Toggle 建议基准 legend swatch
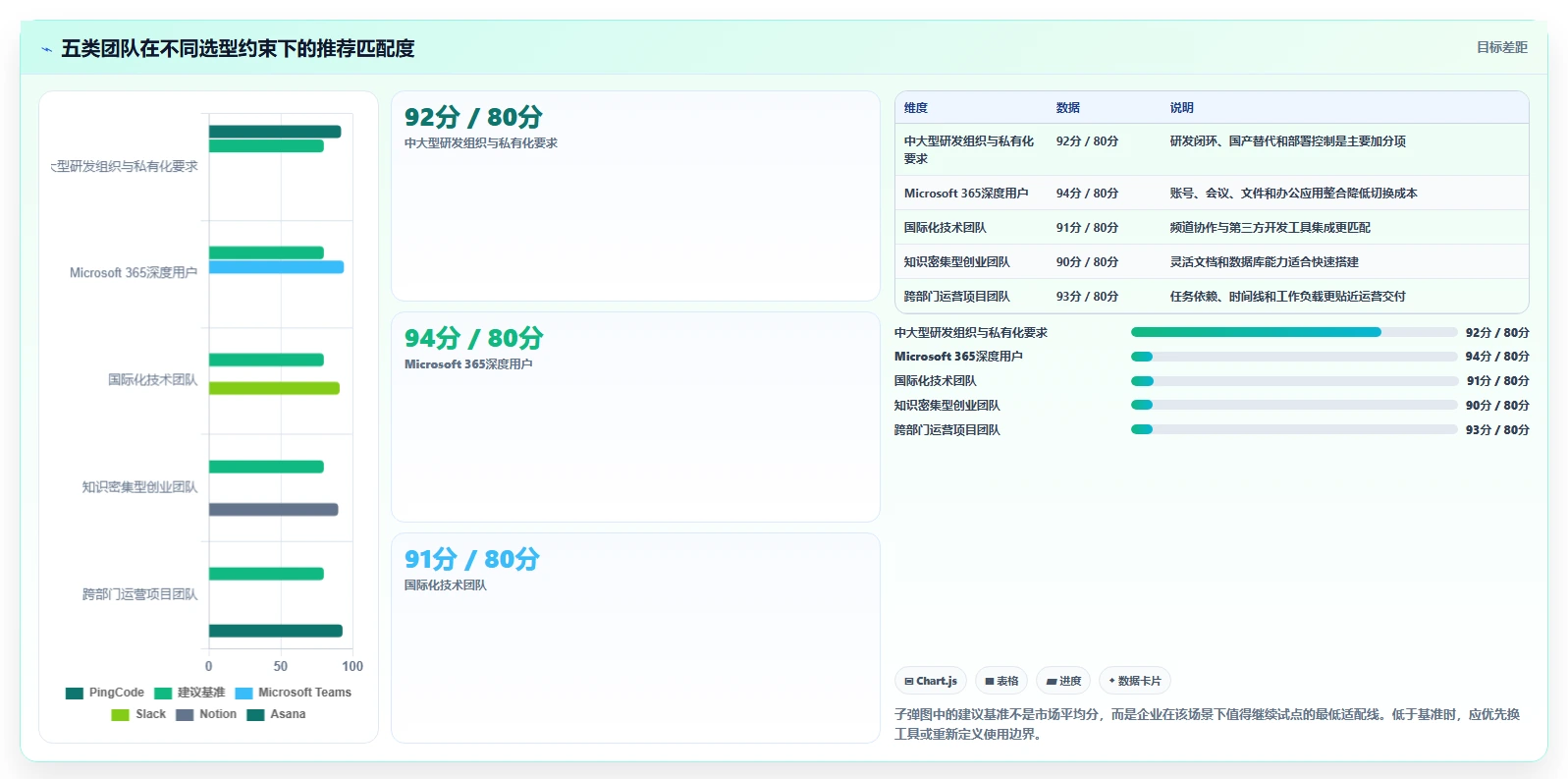 coord(163,694)
